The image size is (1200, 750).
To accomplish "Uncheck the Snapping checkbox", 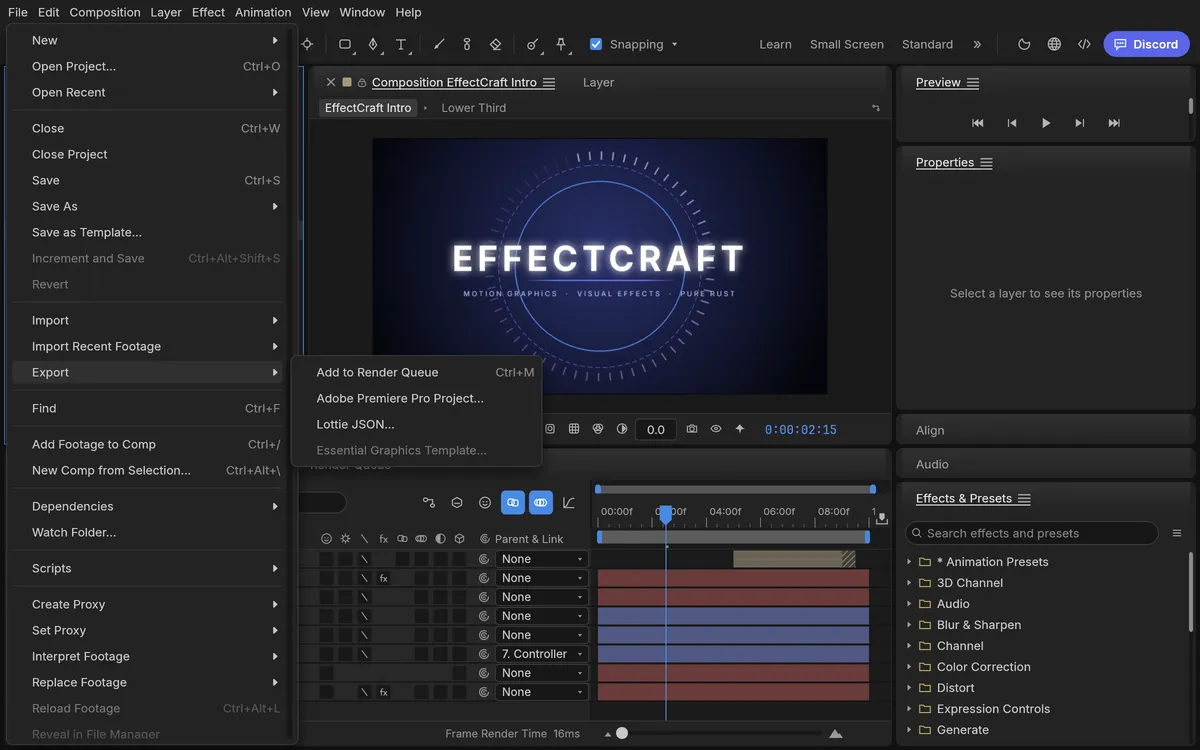I will 596,44.
